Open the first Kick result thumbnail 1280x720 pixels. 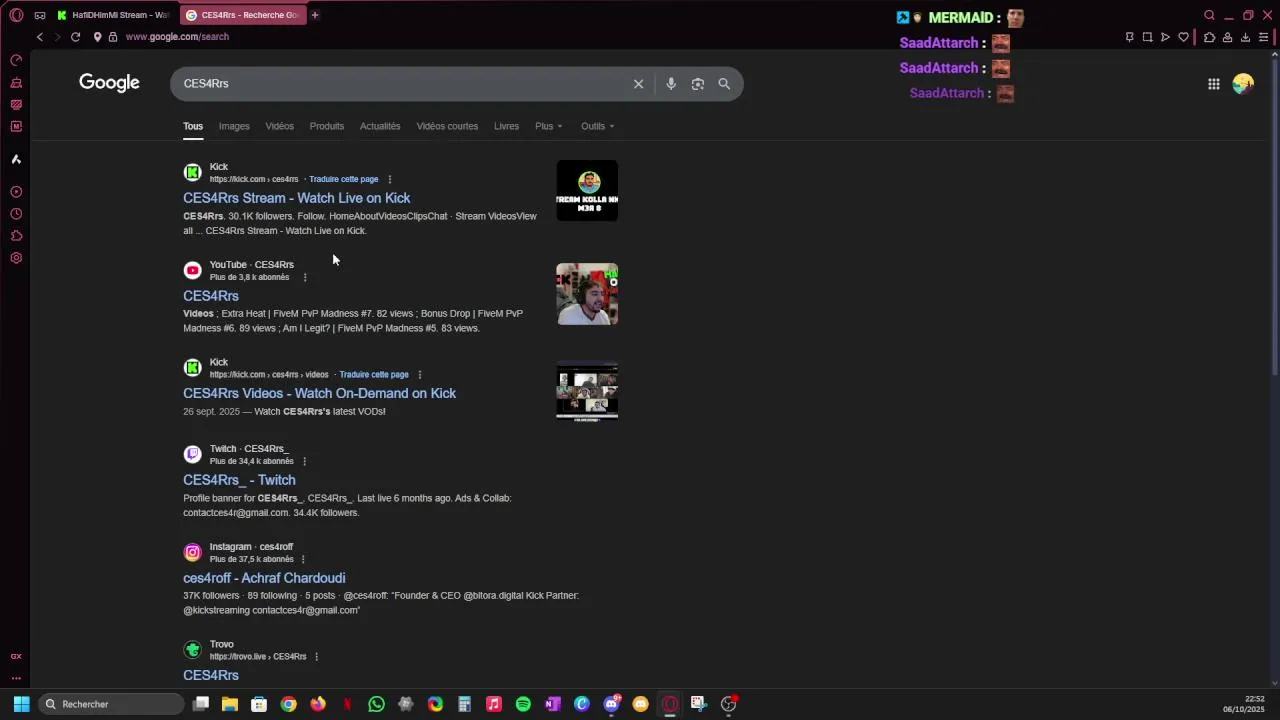(587, 191)
